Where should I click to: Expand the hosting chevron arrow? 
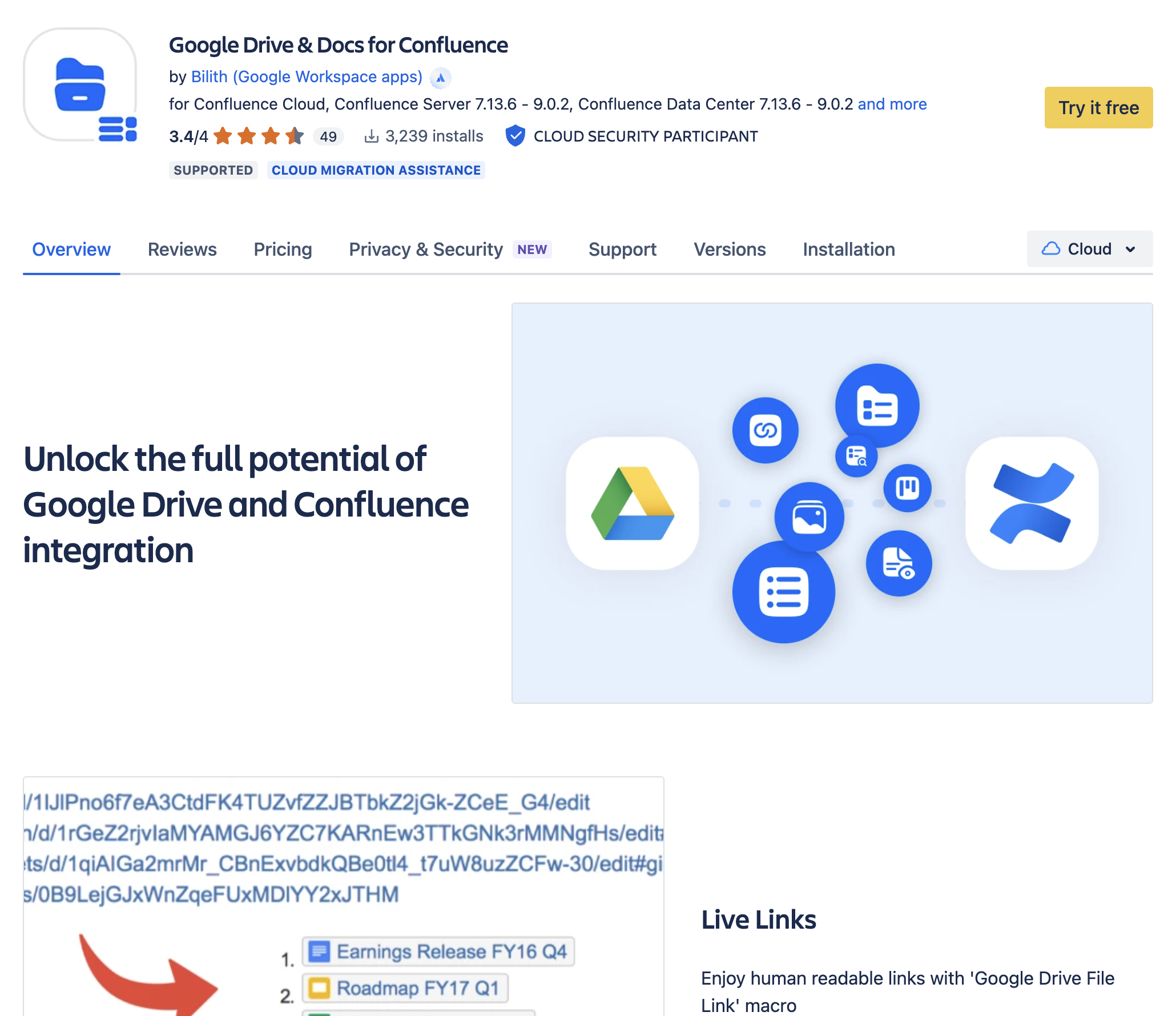pyautogui.click(x=1130, y=249)
